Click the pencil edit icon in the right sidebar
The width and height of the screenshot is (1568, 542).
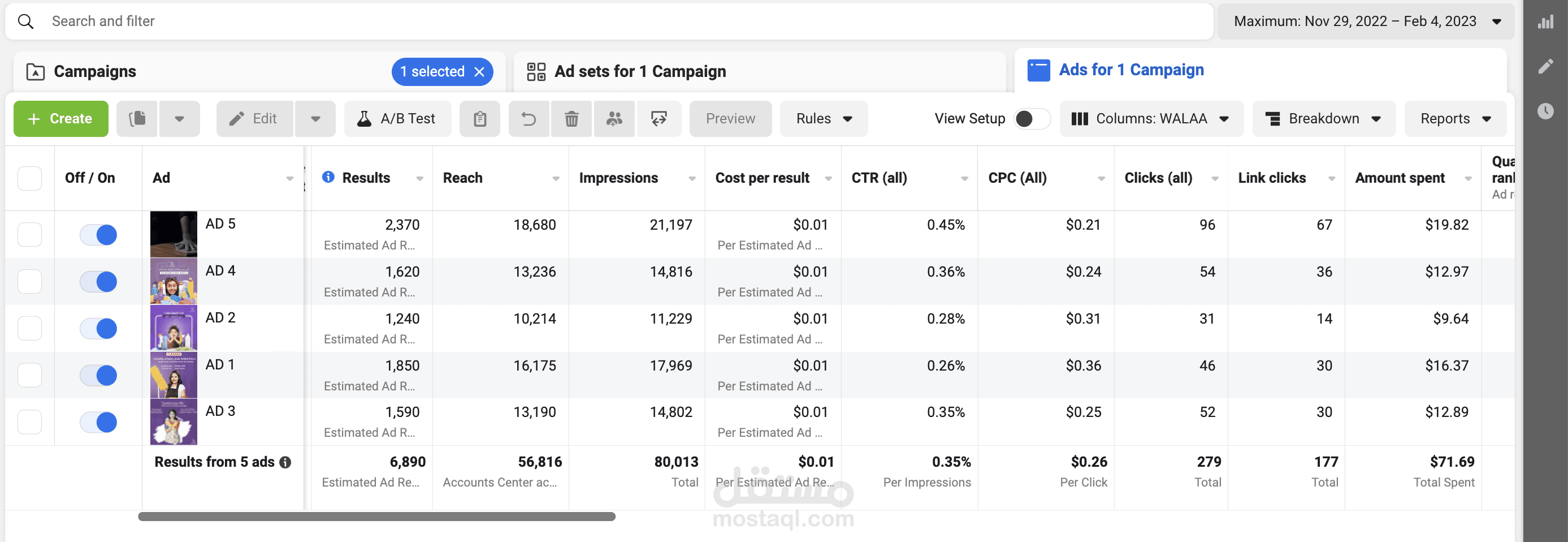(1545, 66)
